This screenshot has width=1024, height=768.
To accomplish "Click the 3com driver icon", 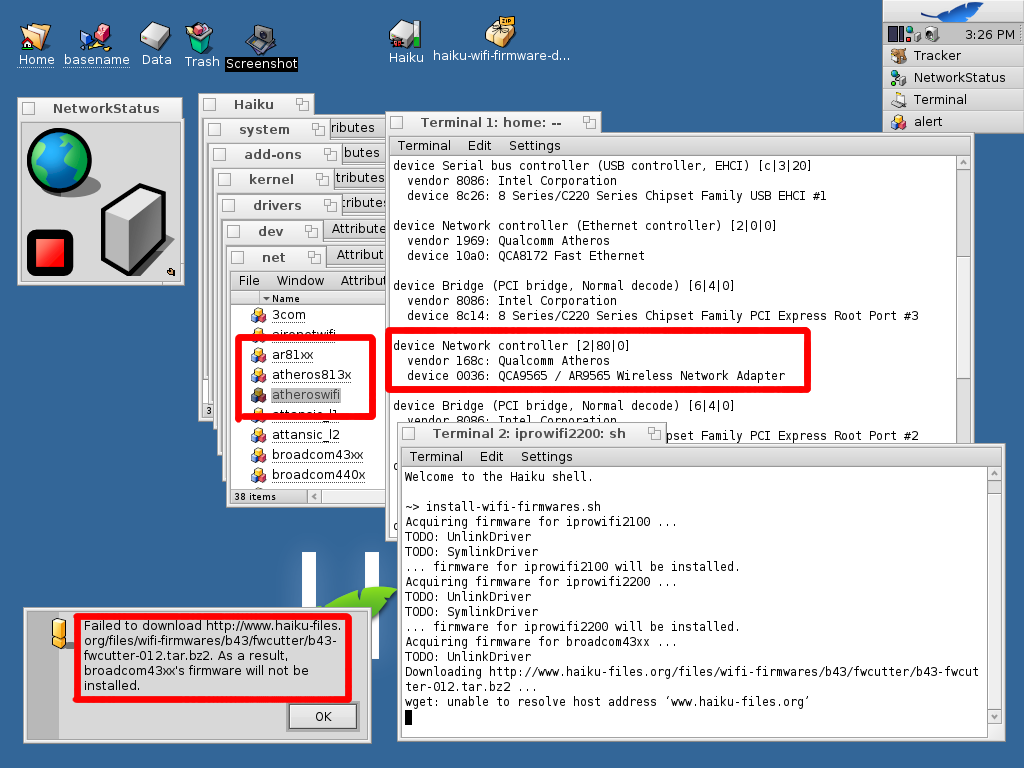I will pos(259,315).
